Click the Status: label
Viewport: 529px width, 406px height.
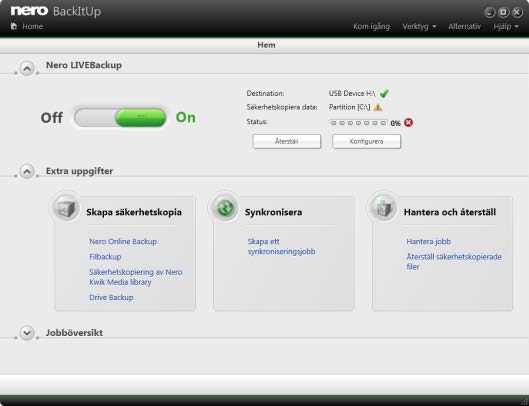tap(257, 121)
